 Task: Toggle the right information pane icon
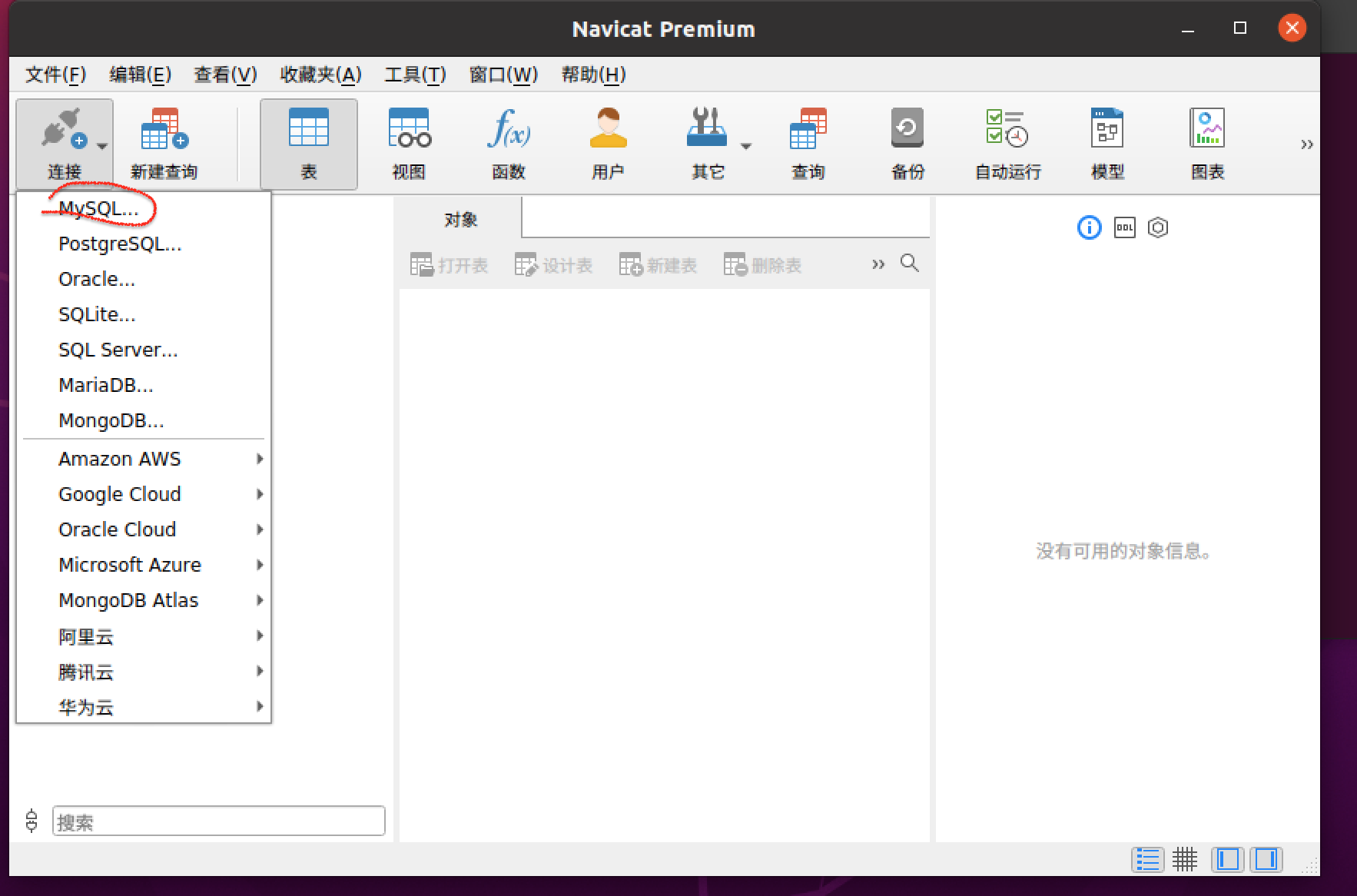coord(1266,859)
